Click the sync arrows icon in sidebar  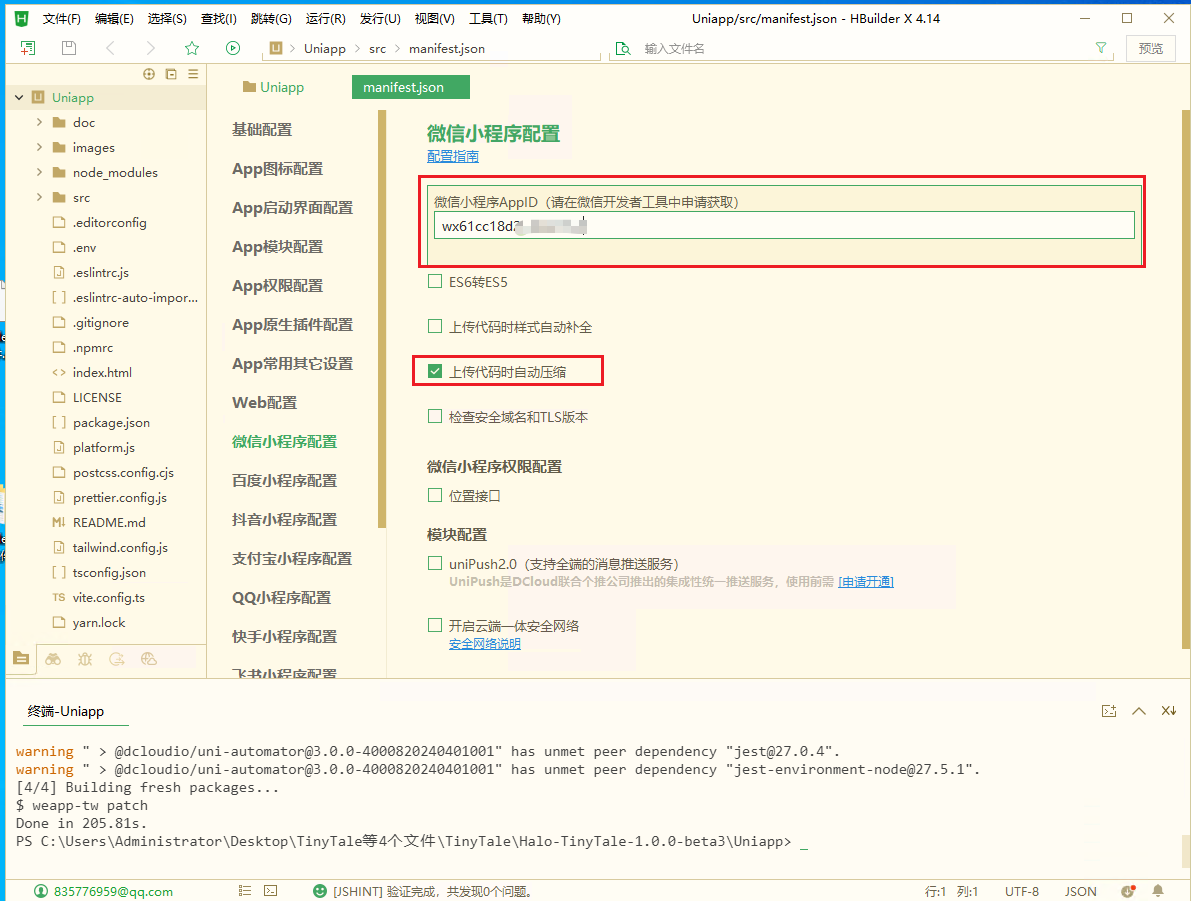coord(117,659)
